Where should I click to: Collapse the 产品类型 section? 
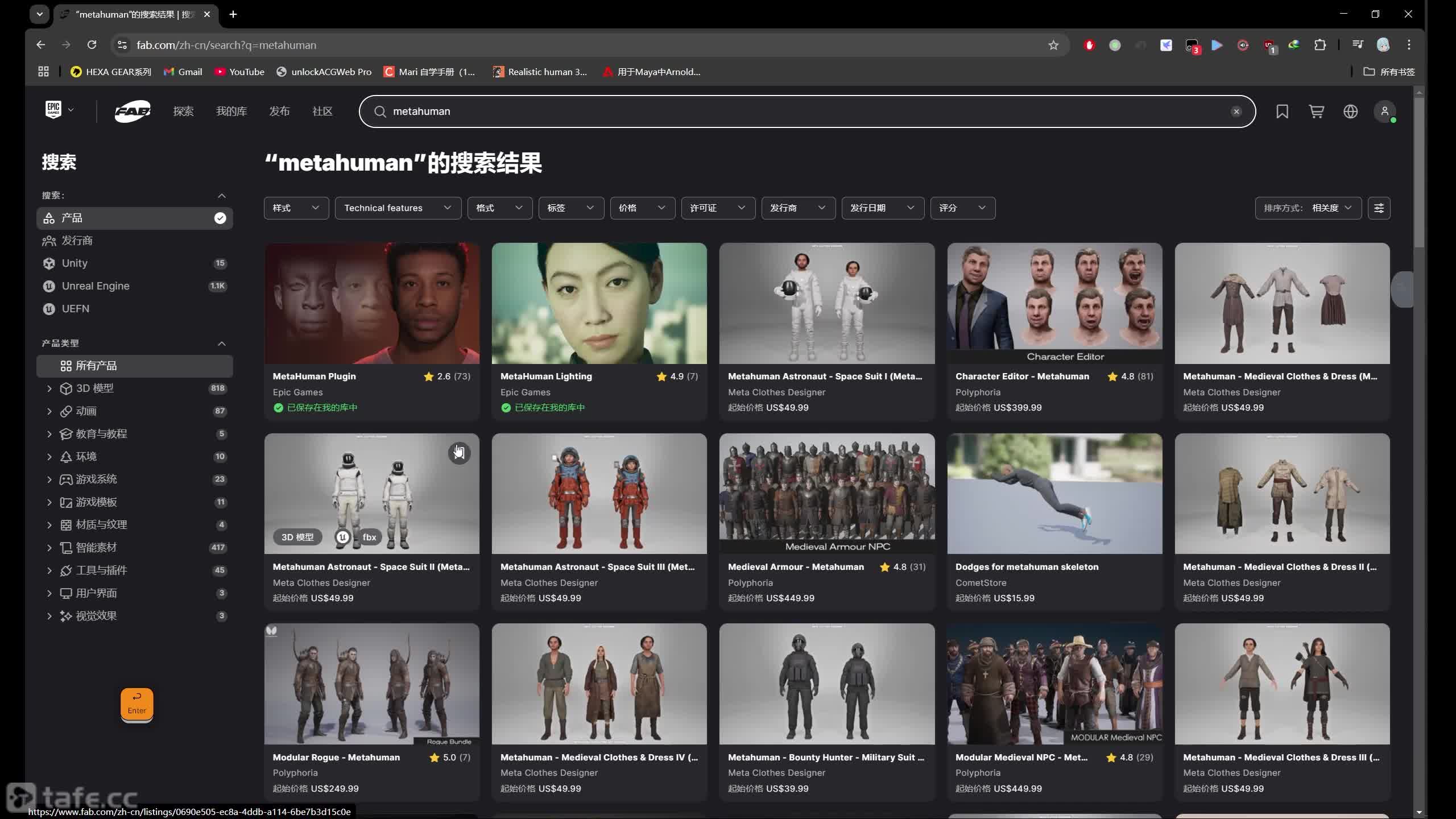(222, 344)
